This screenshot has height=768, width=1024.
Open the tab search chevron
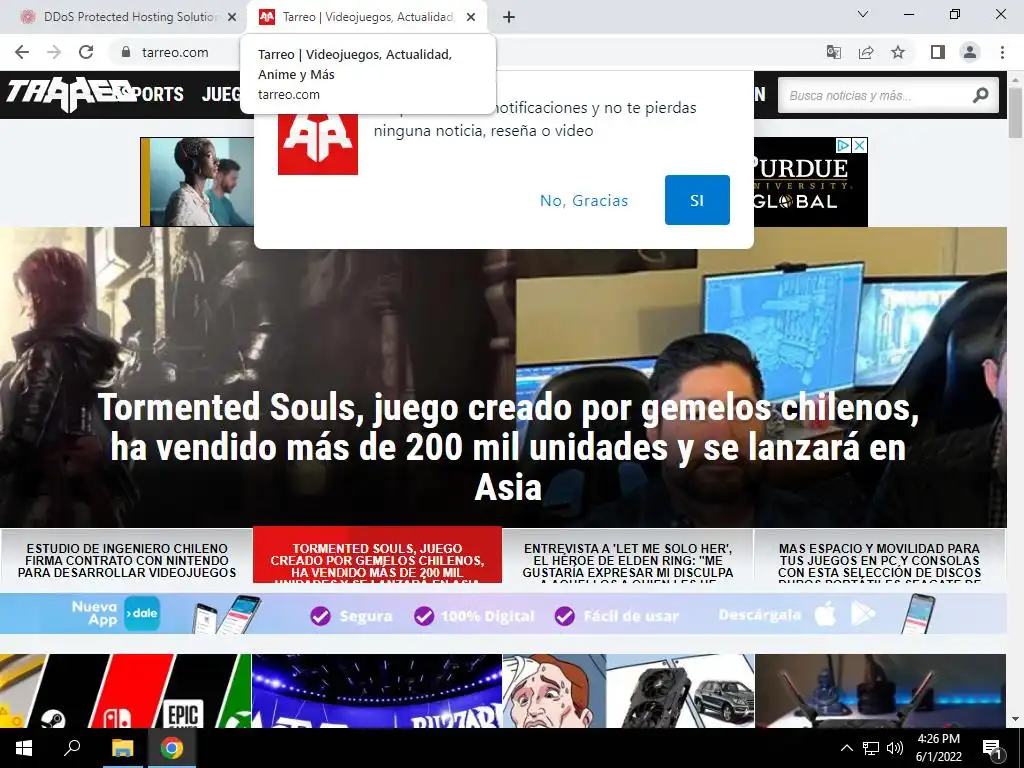[863, 14]
